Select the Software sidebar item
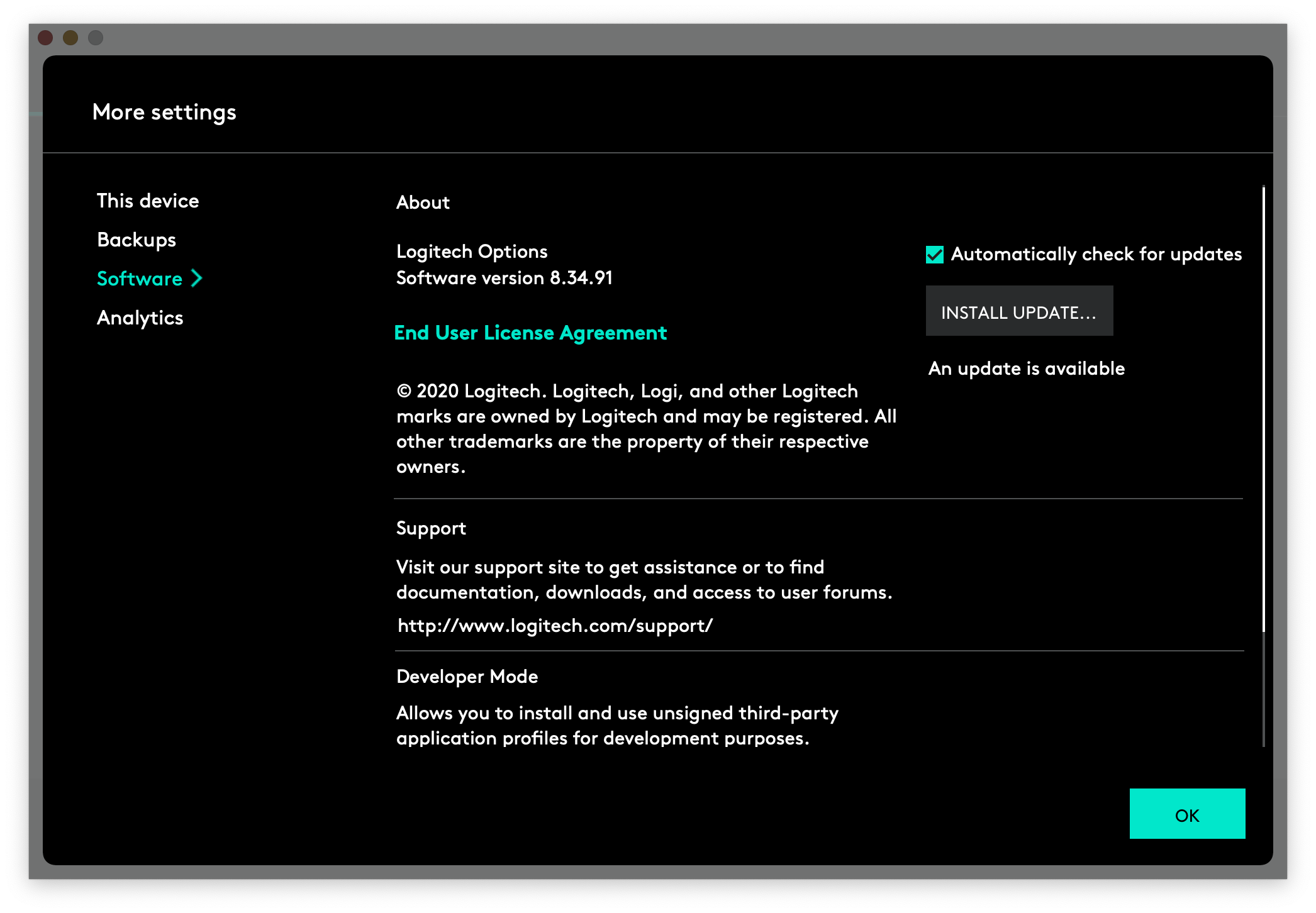Screen dimensions: 1316x913 (140, 279)
